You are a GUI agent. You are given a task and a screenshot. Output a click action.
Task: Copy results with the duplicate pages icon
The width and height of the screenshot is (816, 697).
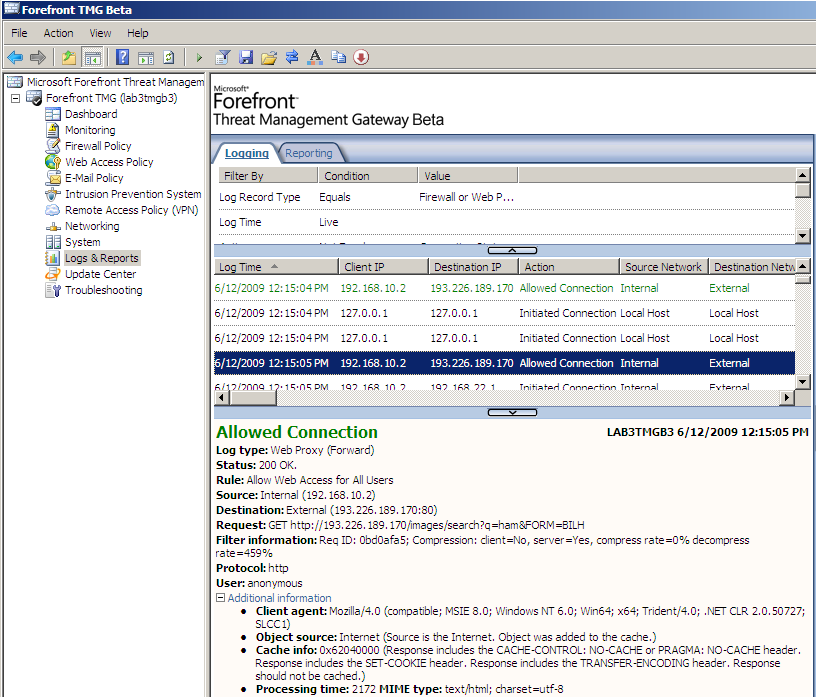[338, 57]
